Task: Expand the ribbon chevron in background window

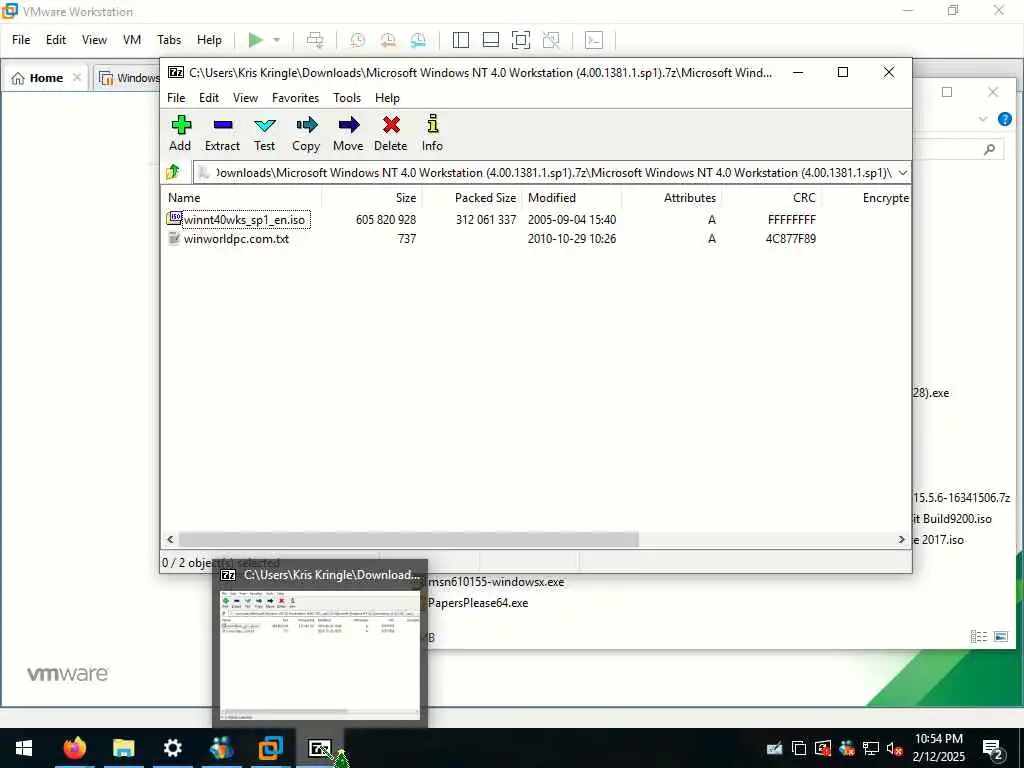Action: (x=982, y=119)
